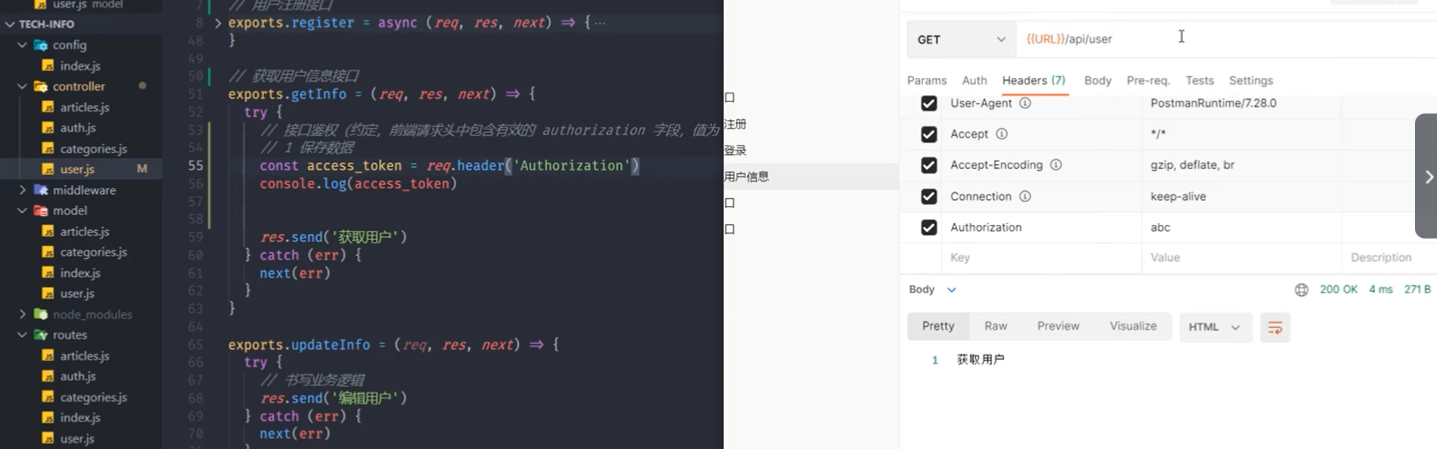
Task: Click the new header Description field
Action: point(1388,258)
